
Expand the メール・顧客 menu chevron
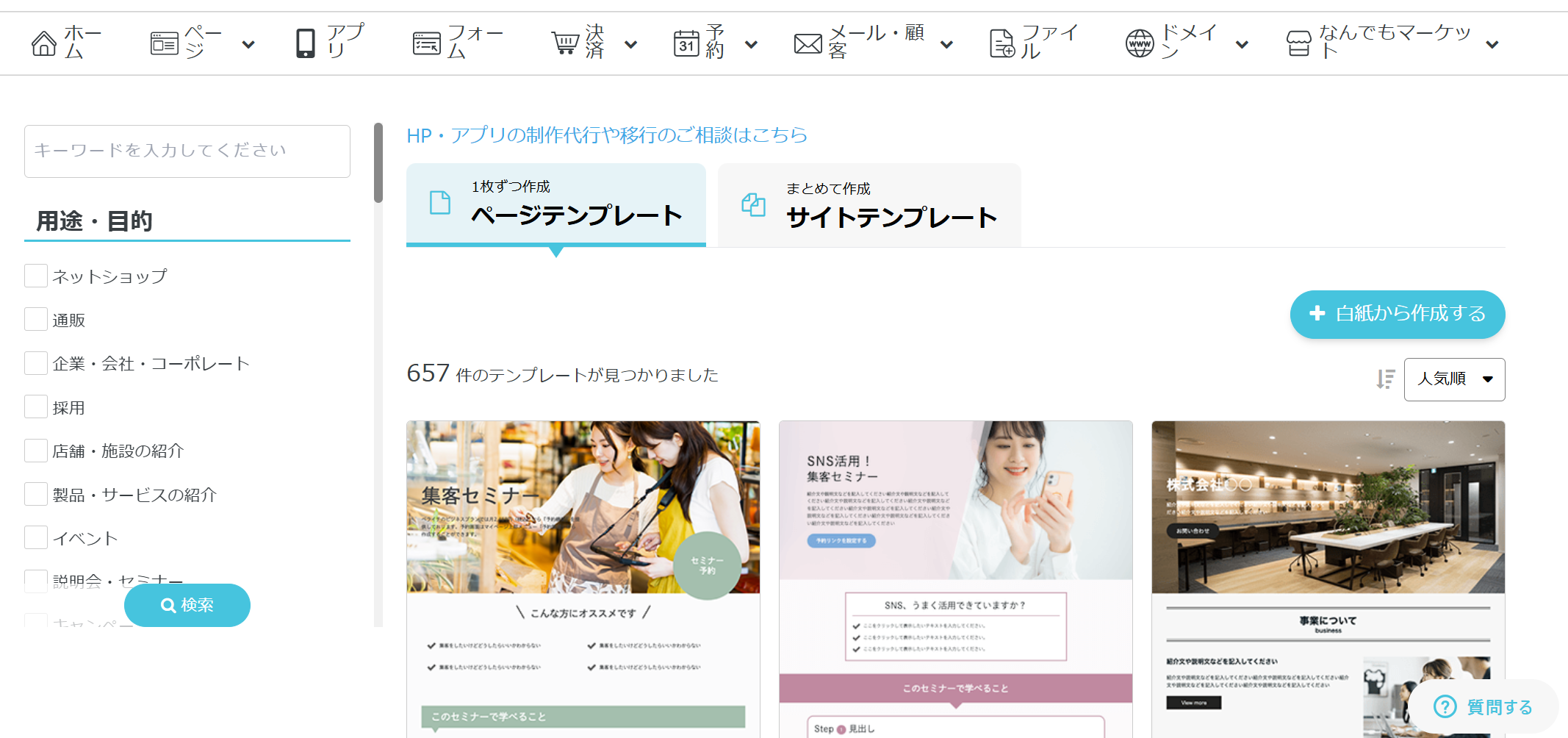[x=946, y=45]
